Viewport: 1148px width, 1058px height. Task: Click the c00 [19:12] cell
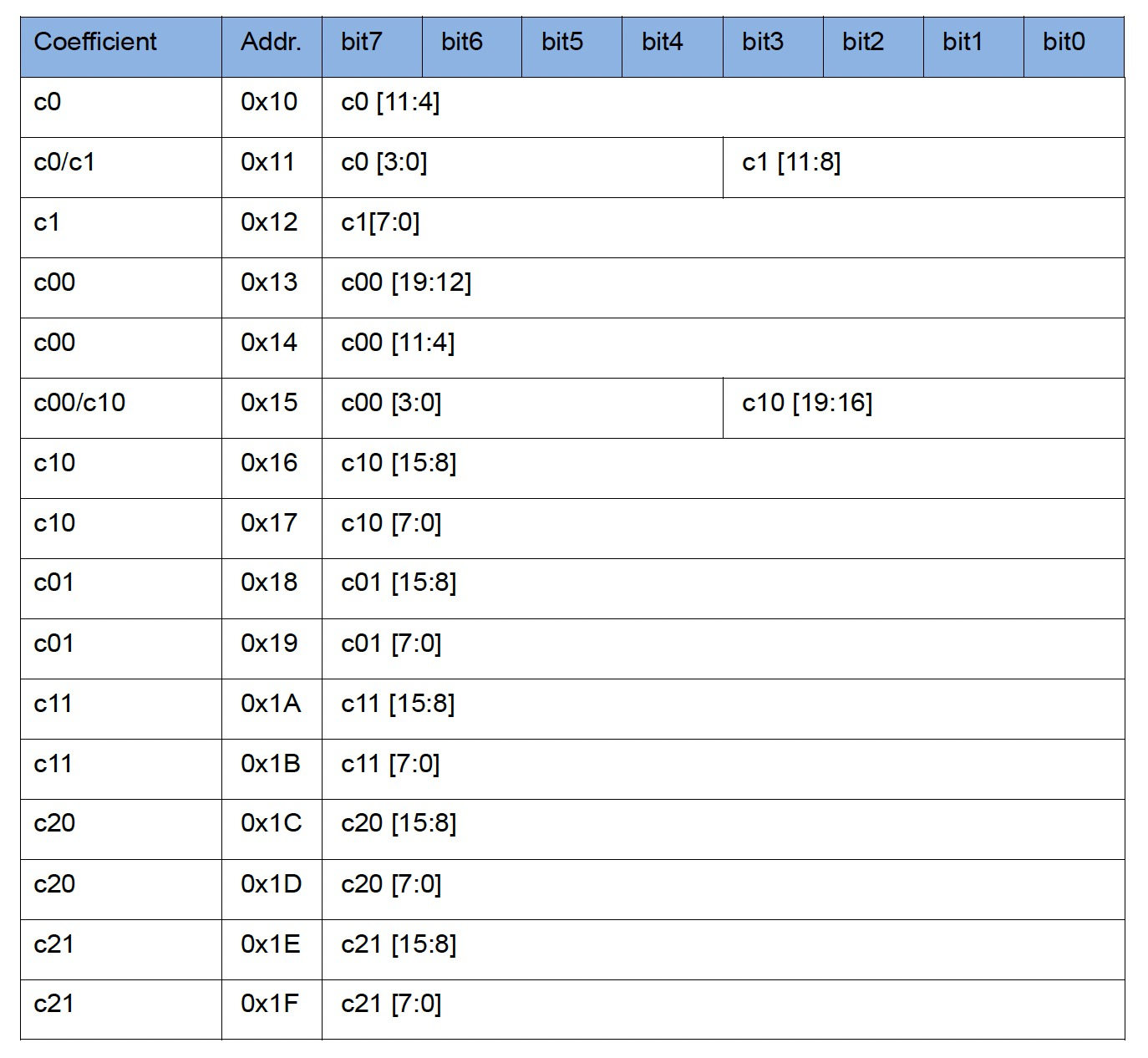click(x=724, y=288)
